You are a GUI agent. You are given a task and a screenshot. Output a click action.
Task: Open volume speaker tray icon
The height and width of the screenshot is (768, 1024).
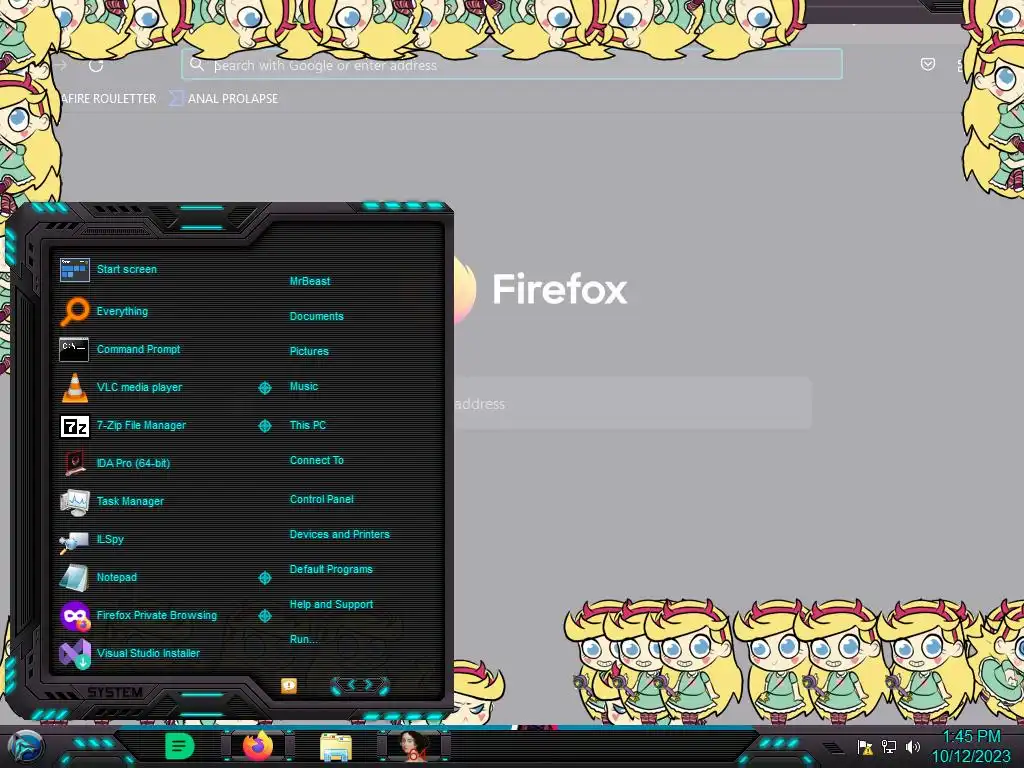click(x=912, y=746)
